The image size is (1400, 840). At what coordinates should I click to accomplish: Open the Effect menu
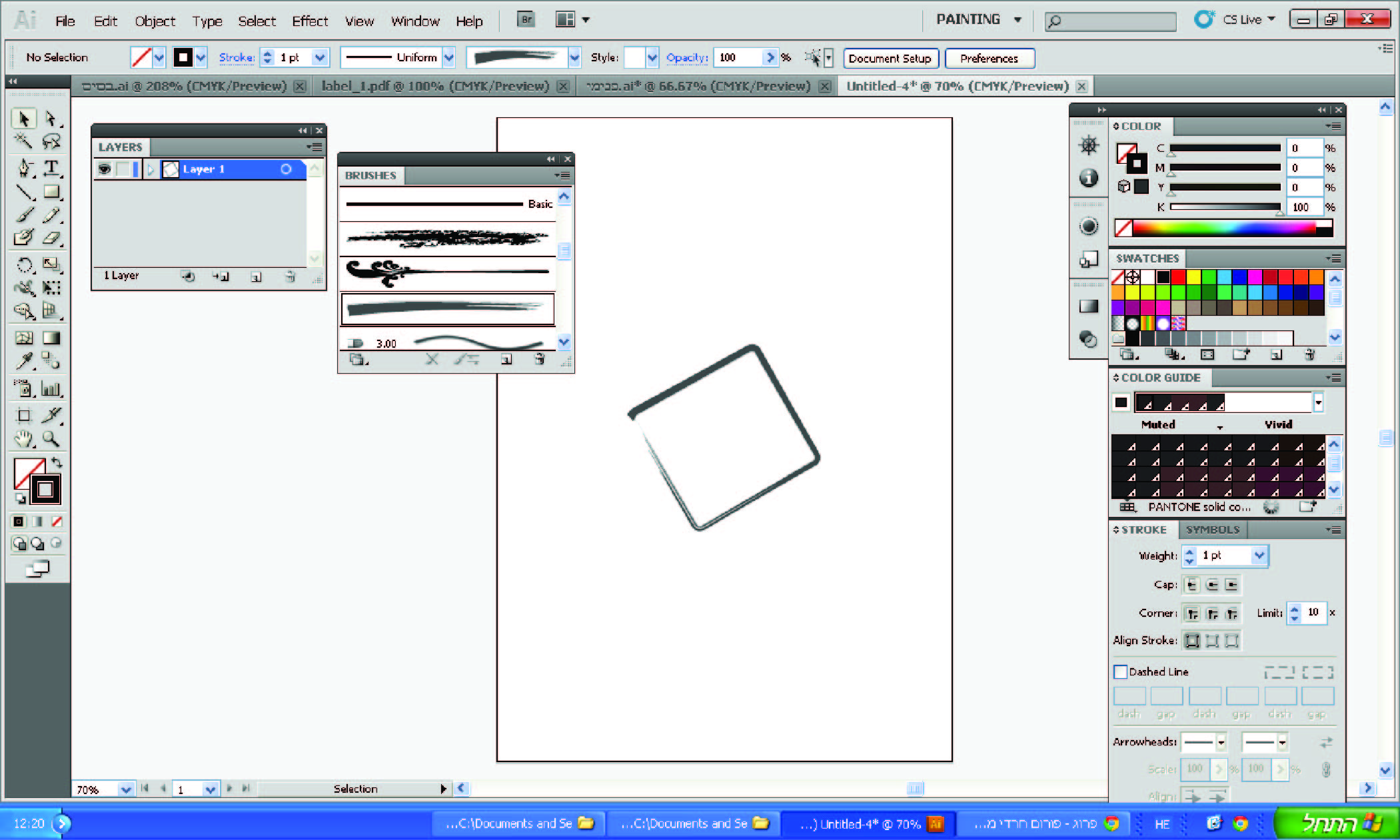click(310, 21)
